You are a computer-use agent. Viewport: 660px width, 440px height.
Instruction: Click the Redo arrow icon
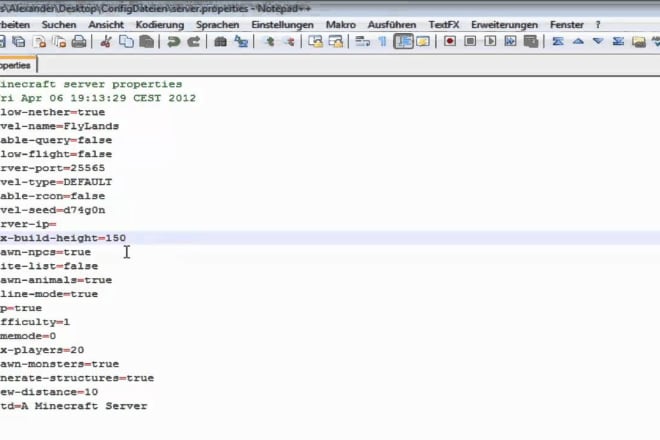pos(194,42)
